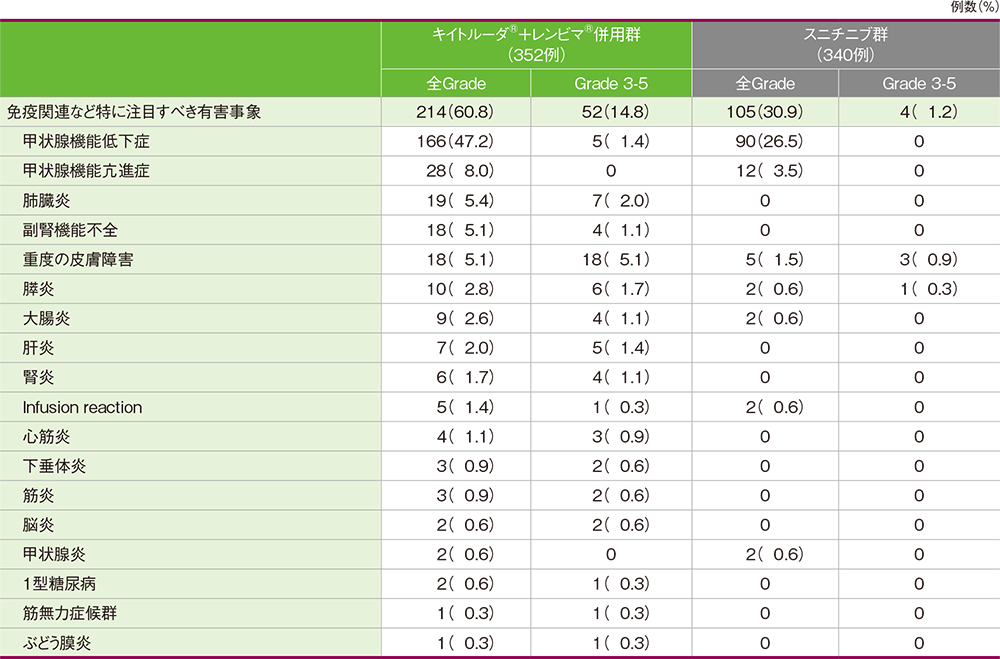Image resolution: width=1000 pixels, height=659 pixels.
Task: Click the スニチニブ群 (340例) column header
Action: [x=845, y=44]
